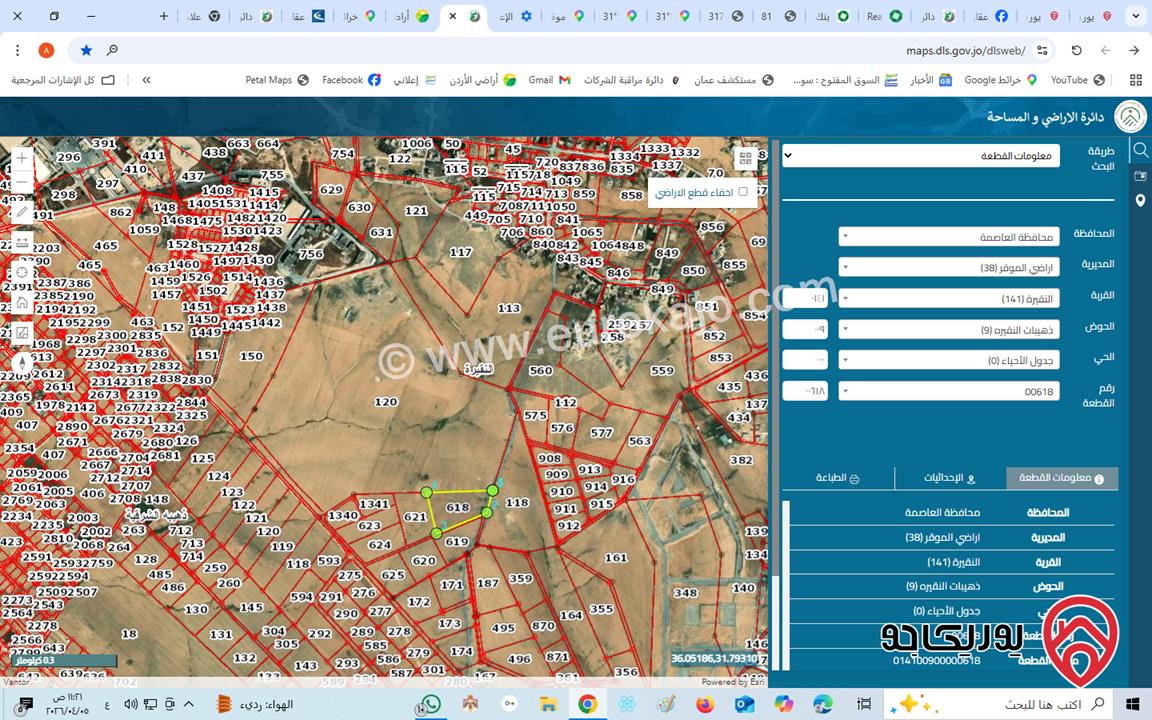Click the locate my position target icon

22,273
